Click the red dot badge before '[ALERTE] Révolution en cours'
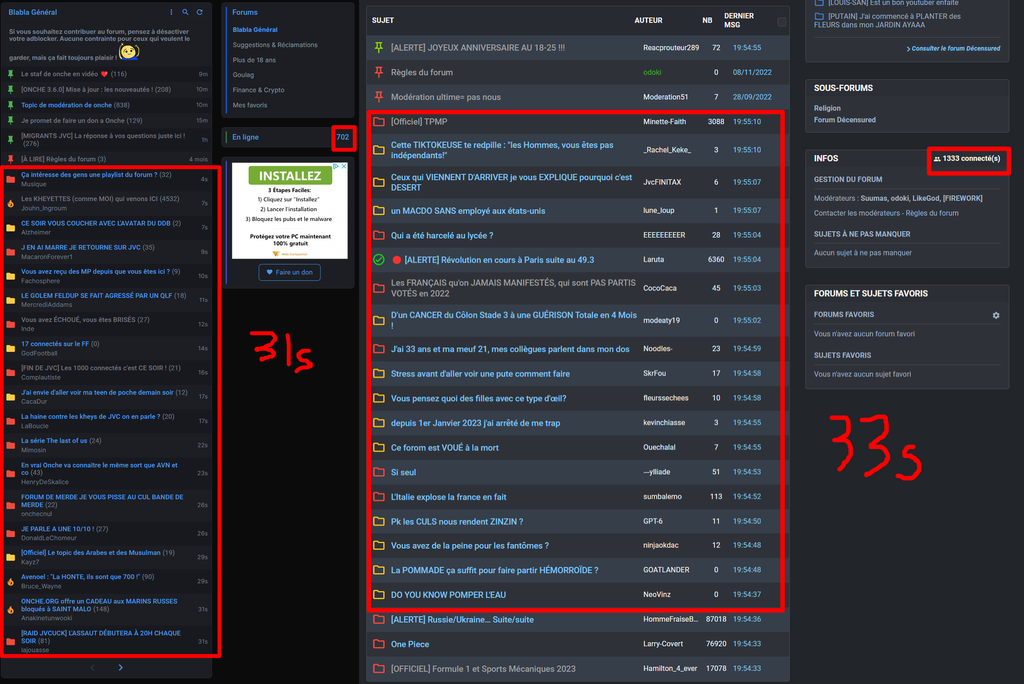 point(396,259)
